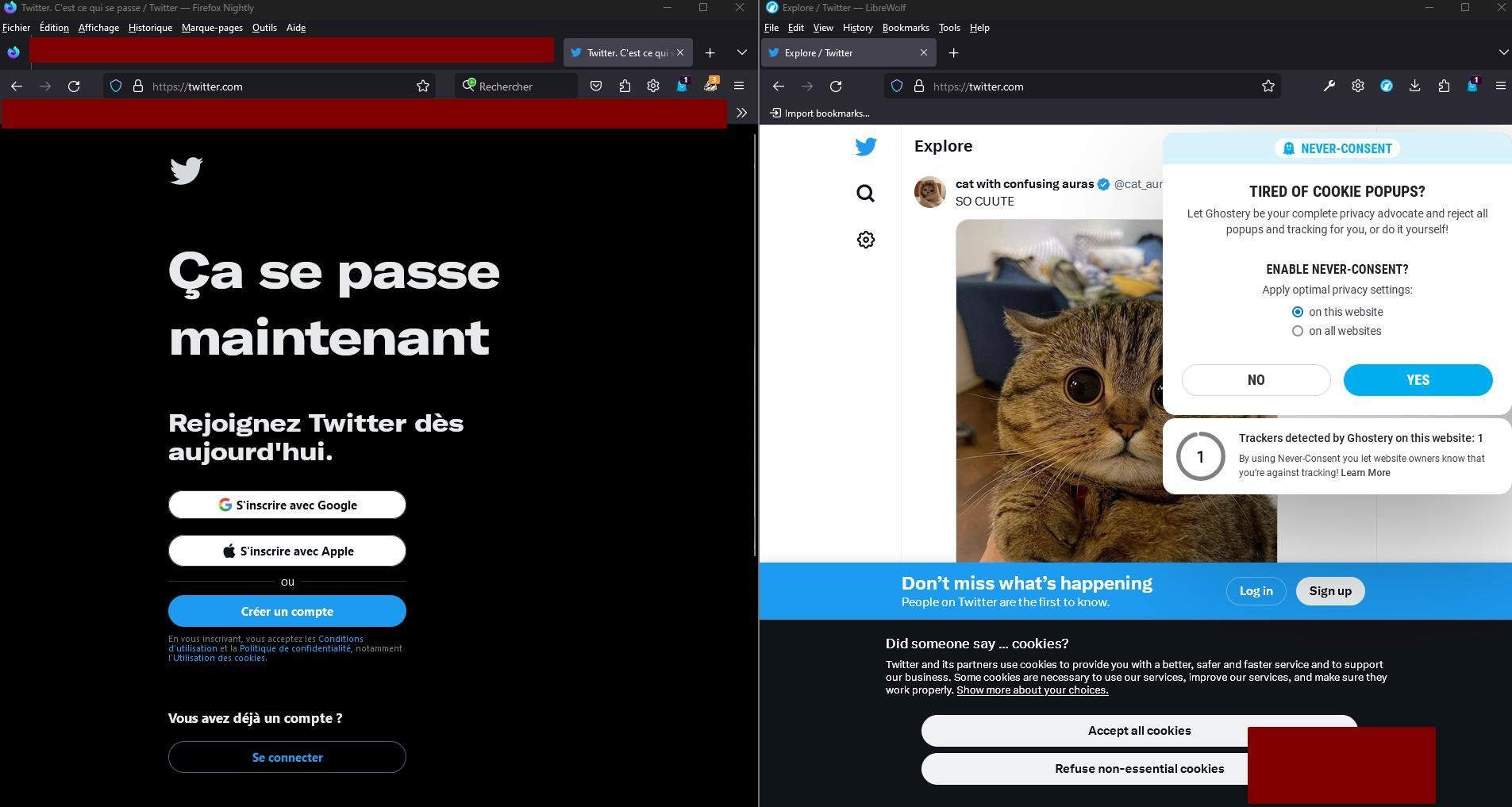Select 'on all websites' radio option
The image size is (1512, 807).
1298,331
